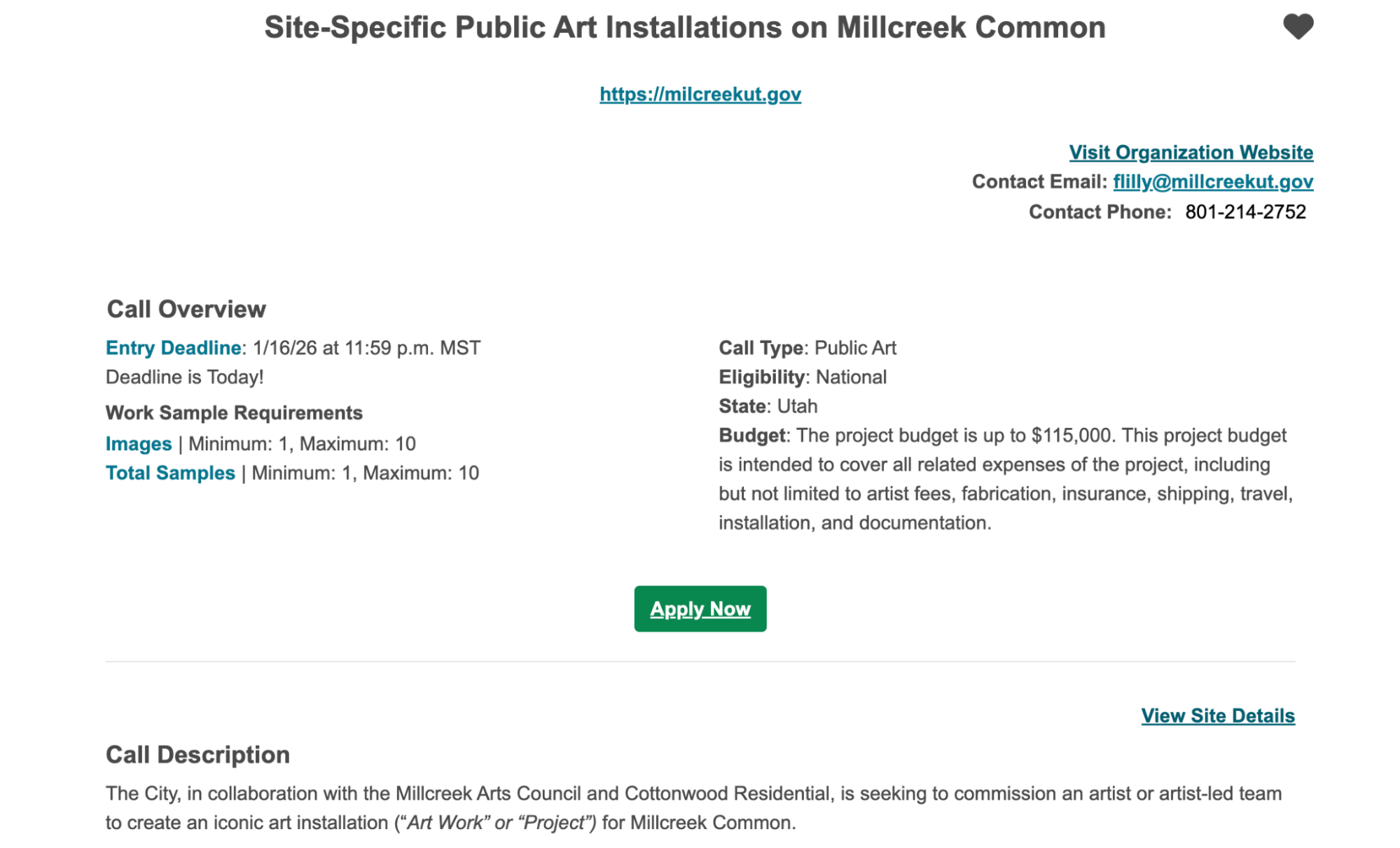Click the "Deadline is Today!" notice
The width and height of the screenshot is (1400, 848).
pos(185,377)
